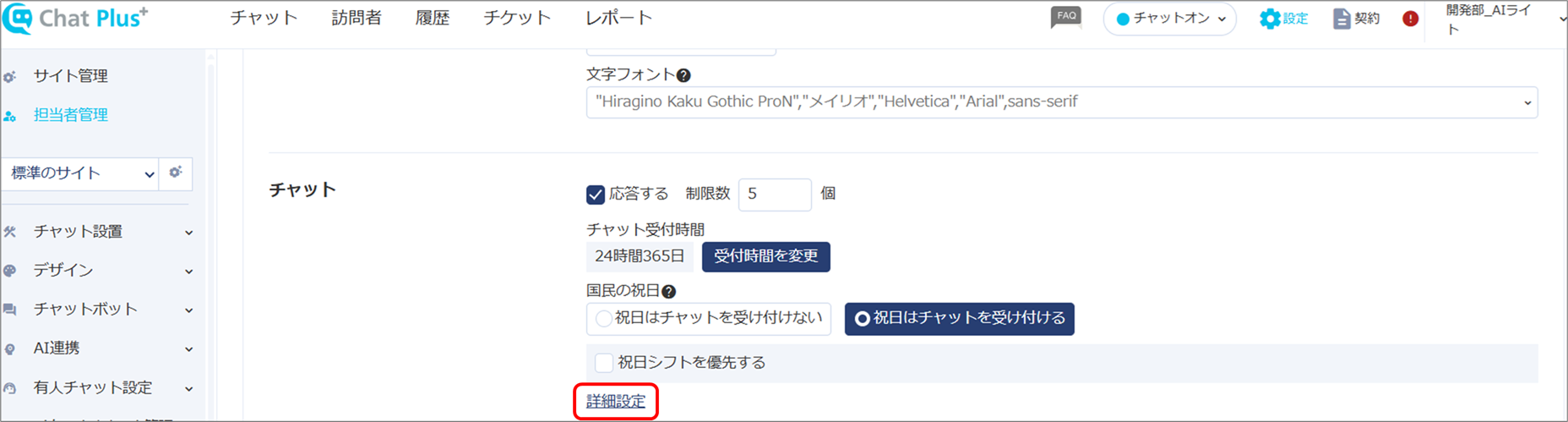
Task: Click the デザイン palette icon
Action: point(10,271)
